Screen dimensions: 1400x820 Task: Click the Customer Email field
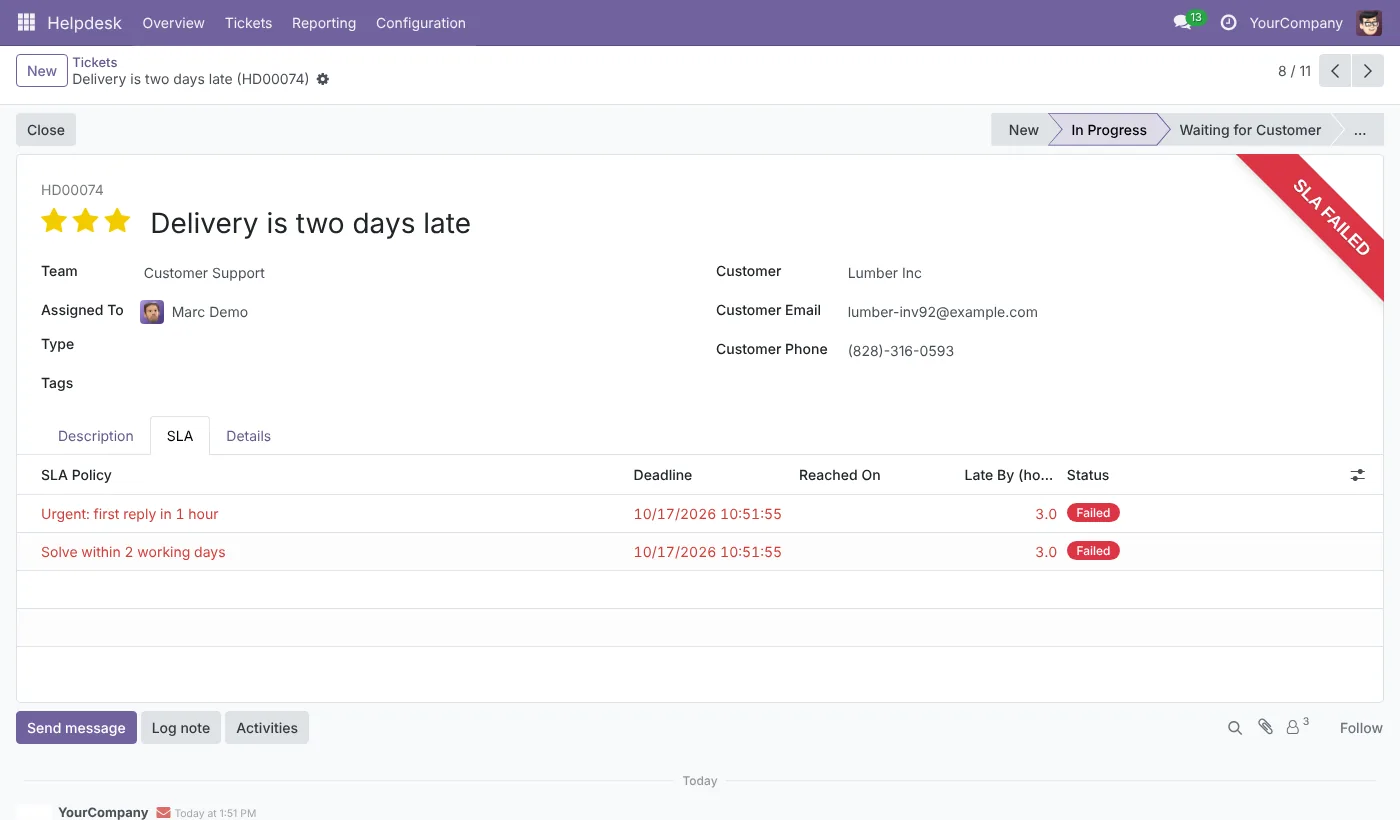pos(1103,312)
